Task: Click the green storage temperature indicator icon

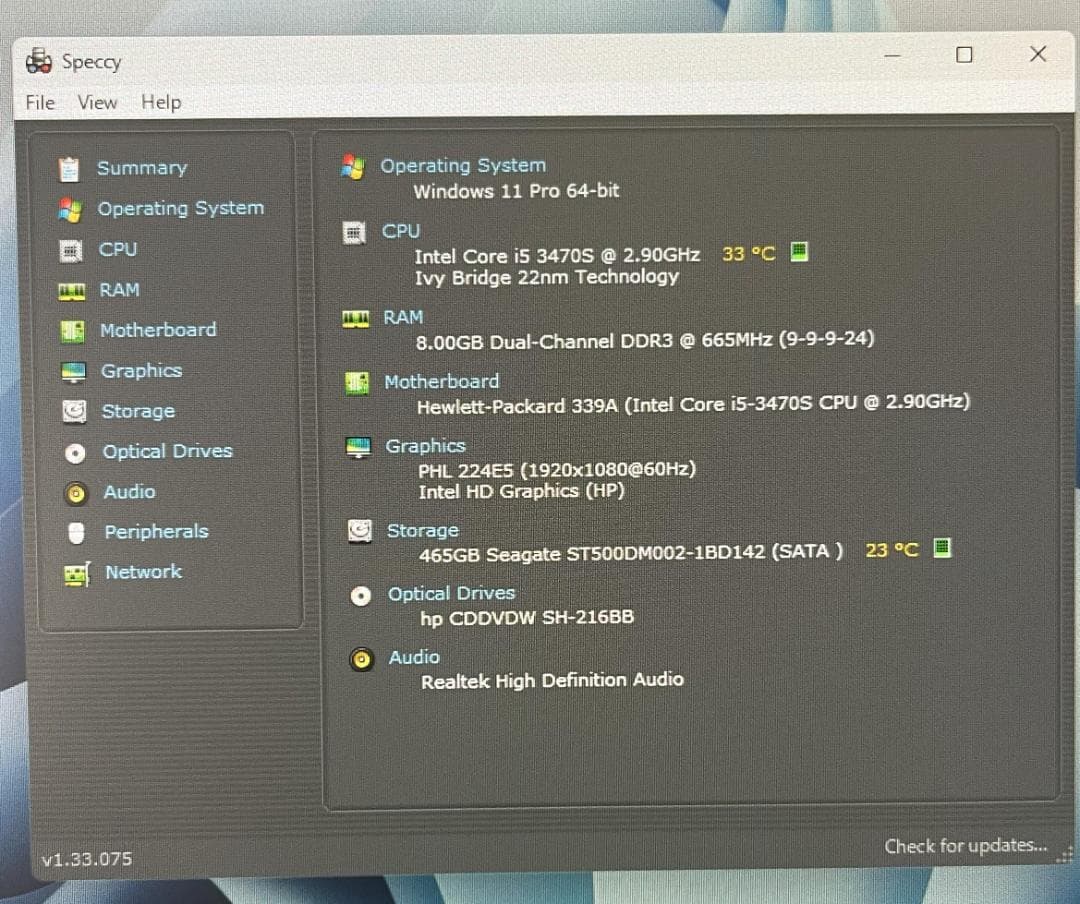Action: click(x=942, y=548)
